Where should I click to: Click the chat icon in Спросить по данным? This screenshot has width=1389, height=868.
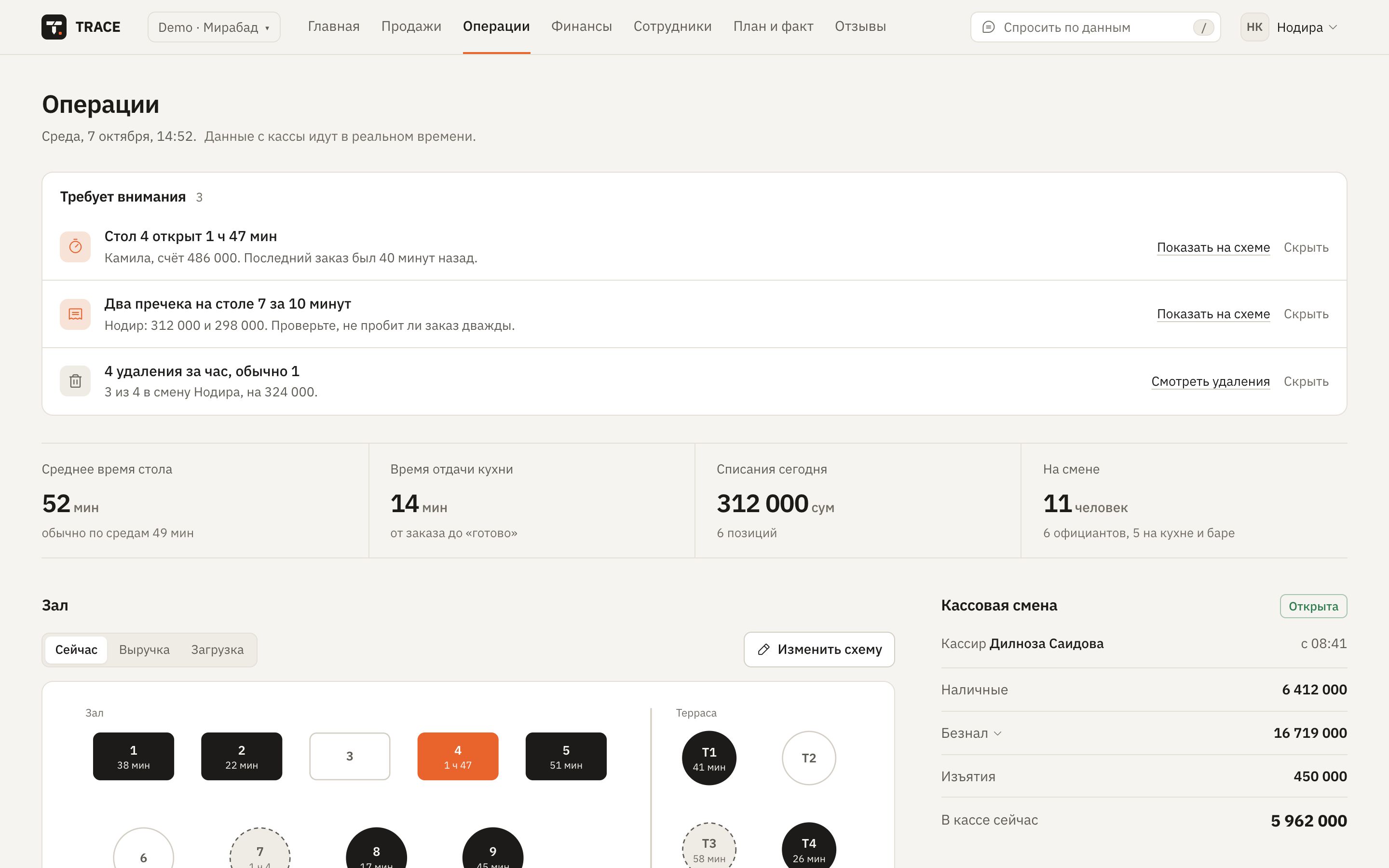(x=988, y=27)
